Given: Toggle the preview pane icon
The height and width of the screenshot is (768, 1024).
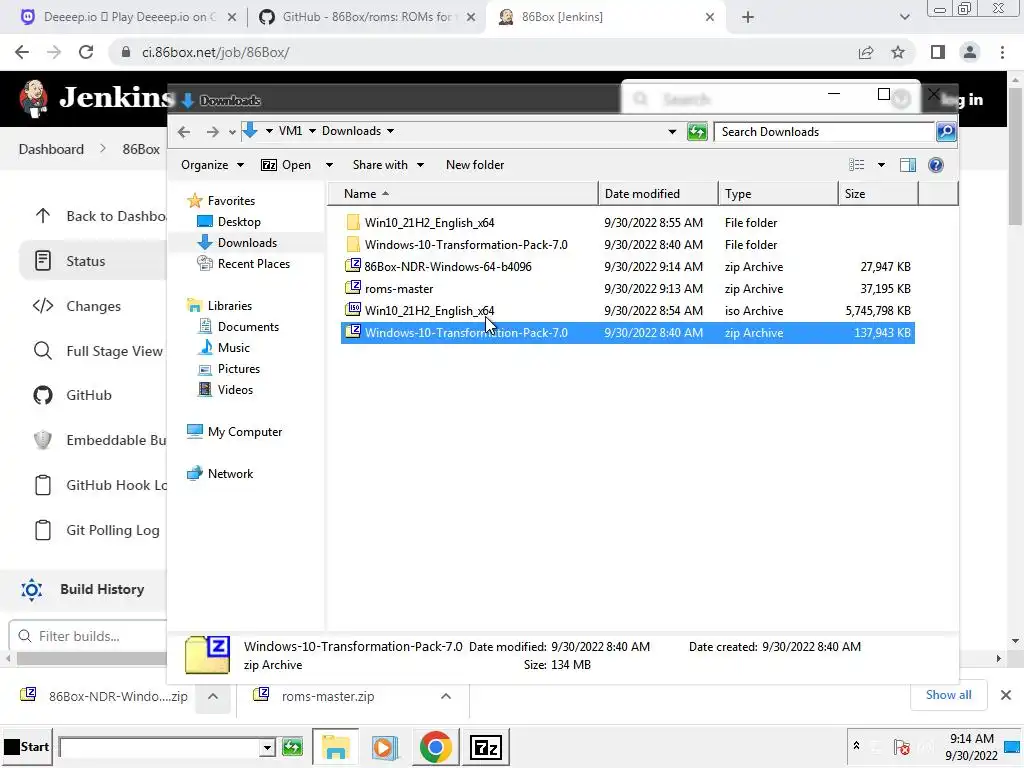Looking at the screenshot, I should tap(908, 165).
